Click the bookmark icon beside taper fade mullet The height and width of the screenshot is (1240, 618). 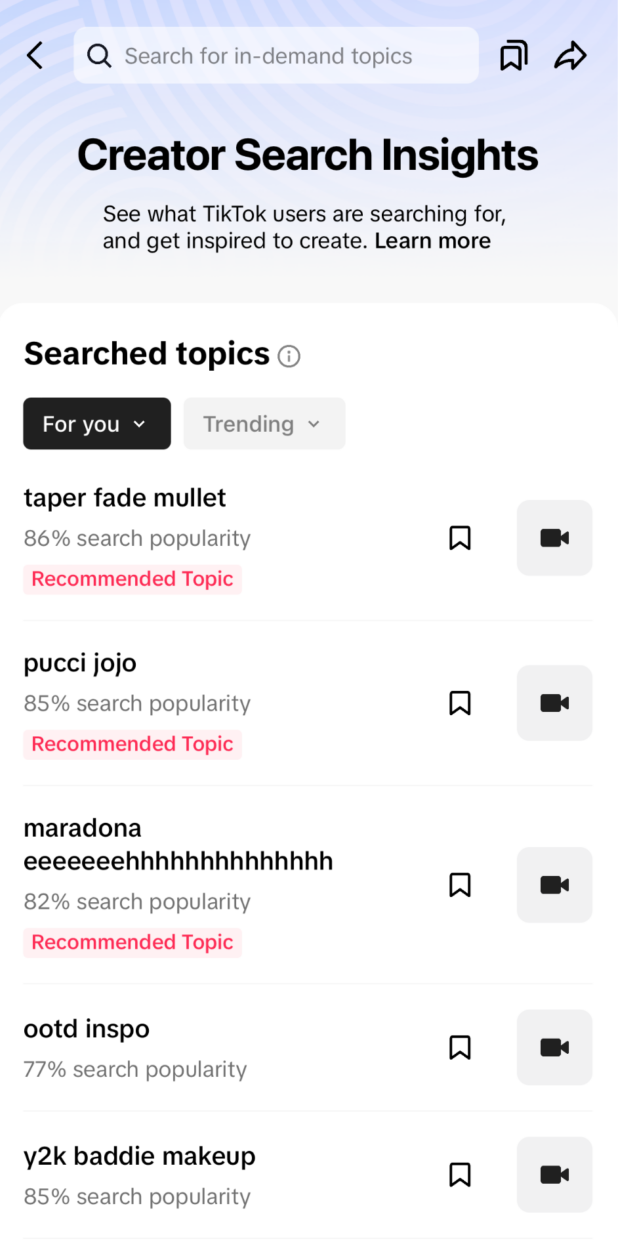[x=460, y=538]
